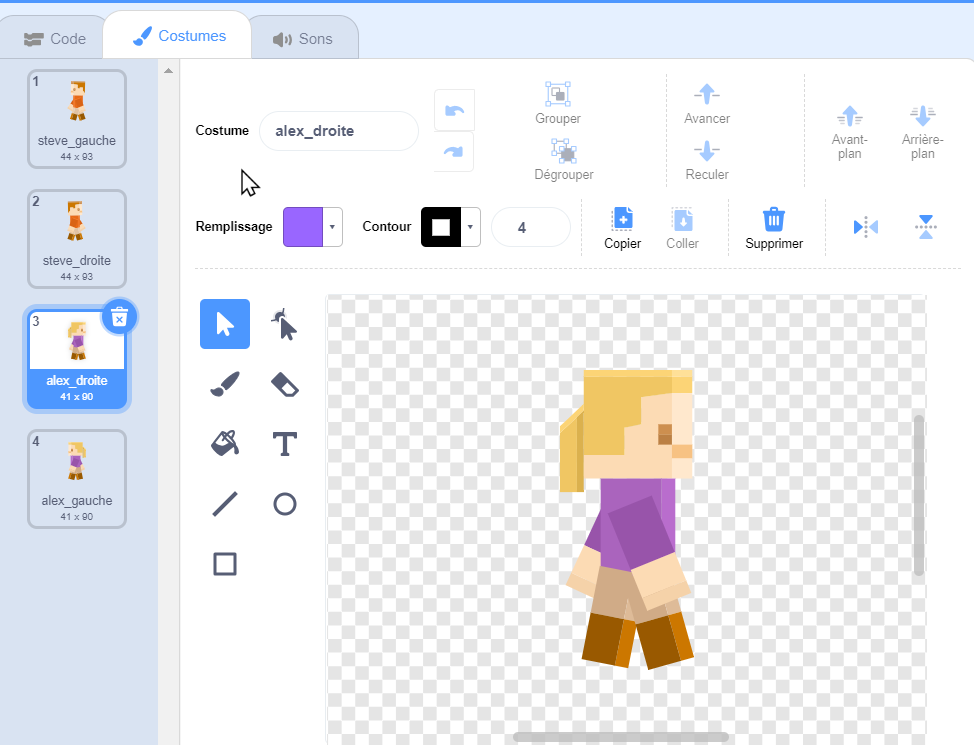Click the canvas vertical scrollbar
This screenshot has width=974, height=745.
[x=919, y=495]
